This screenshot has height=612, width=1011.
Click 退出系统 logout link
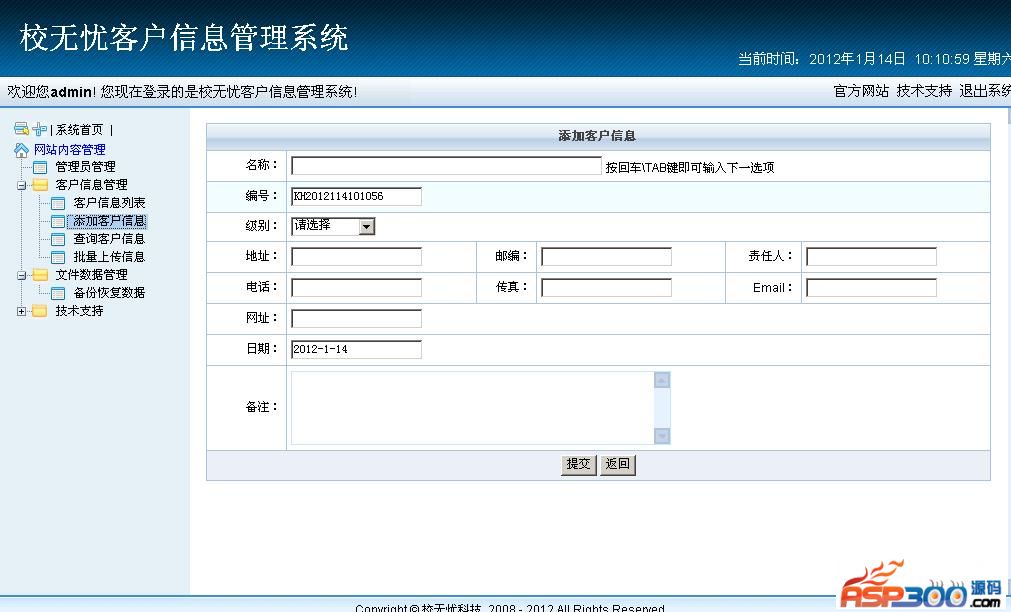point(985,91)
